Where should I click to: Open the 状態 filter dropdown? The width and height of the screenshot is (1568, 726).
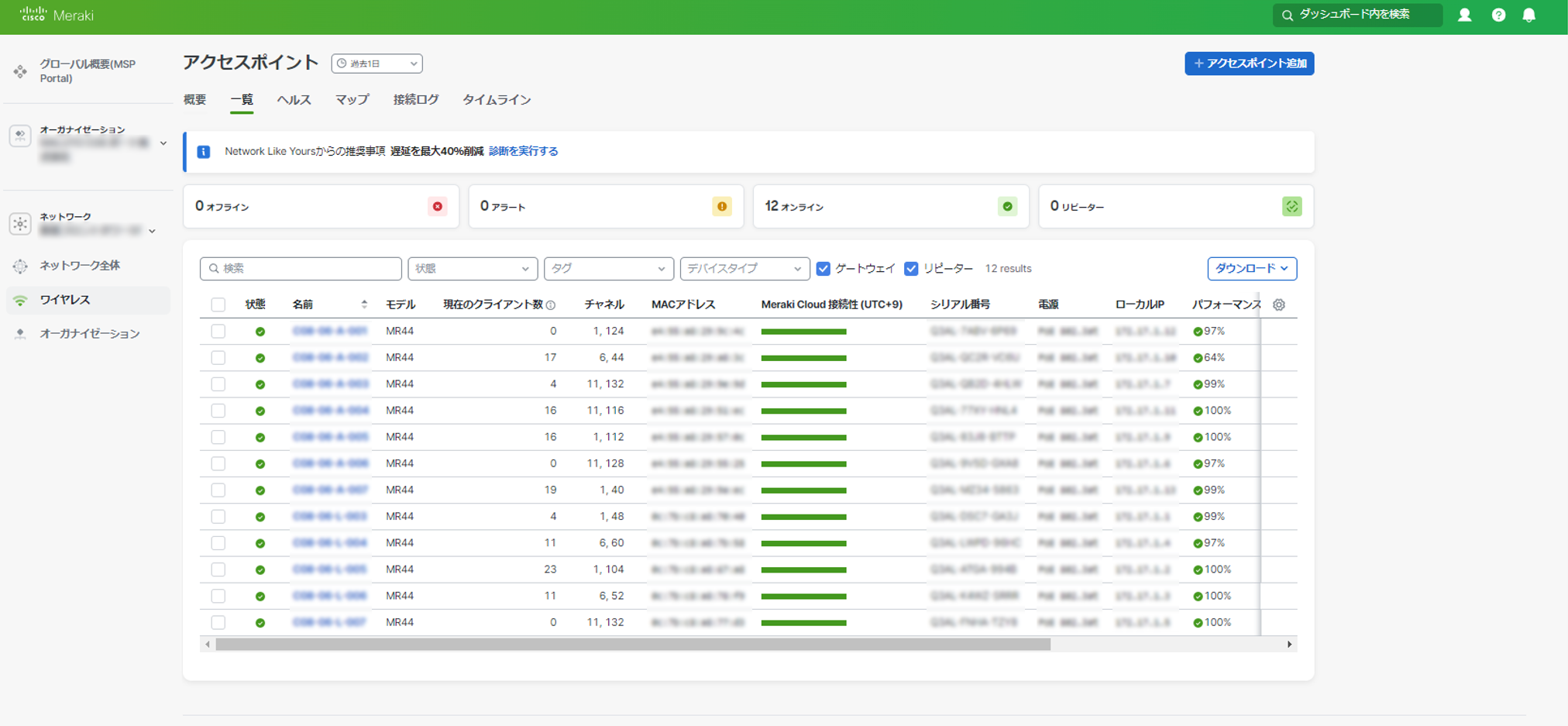(x=473, y=269)
